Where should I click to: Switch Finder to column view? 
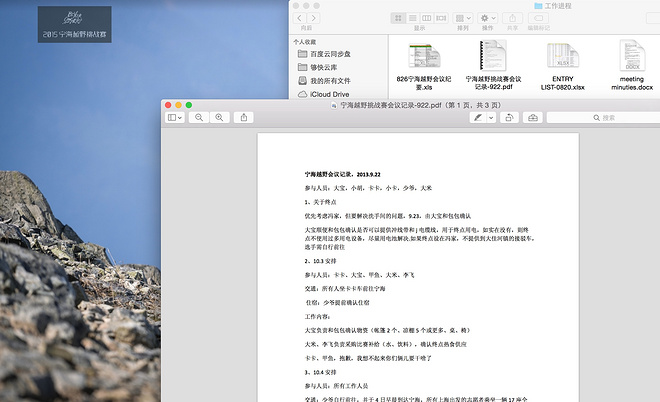tap(426, 18)
